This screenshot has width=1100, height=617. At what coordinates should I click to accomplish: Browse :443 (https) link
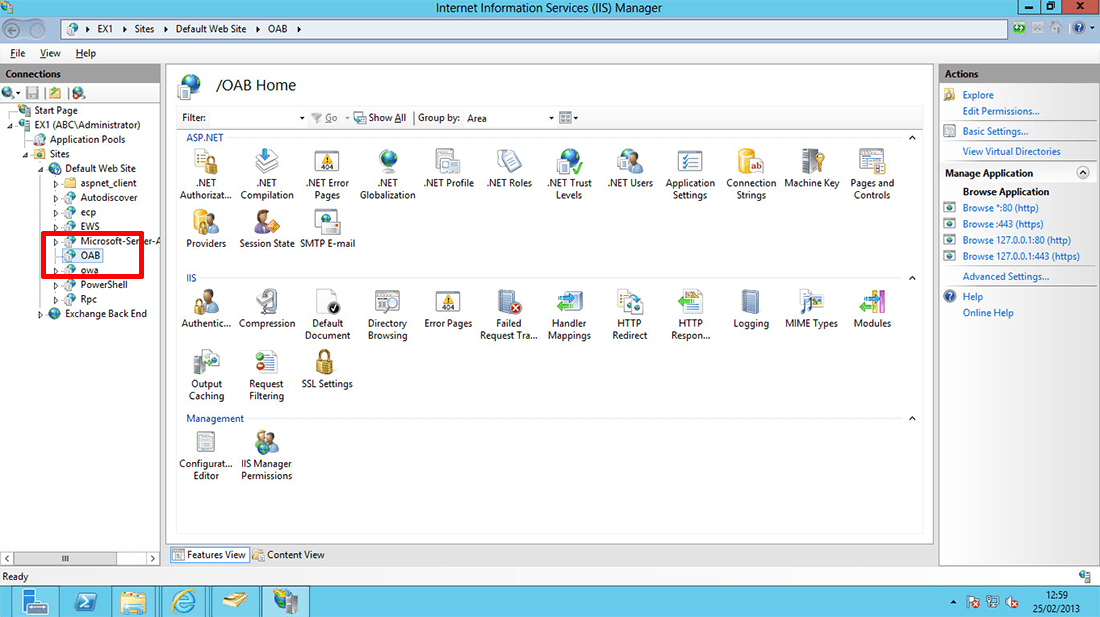coord(1002,224)
